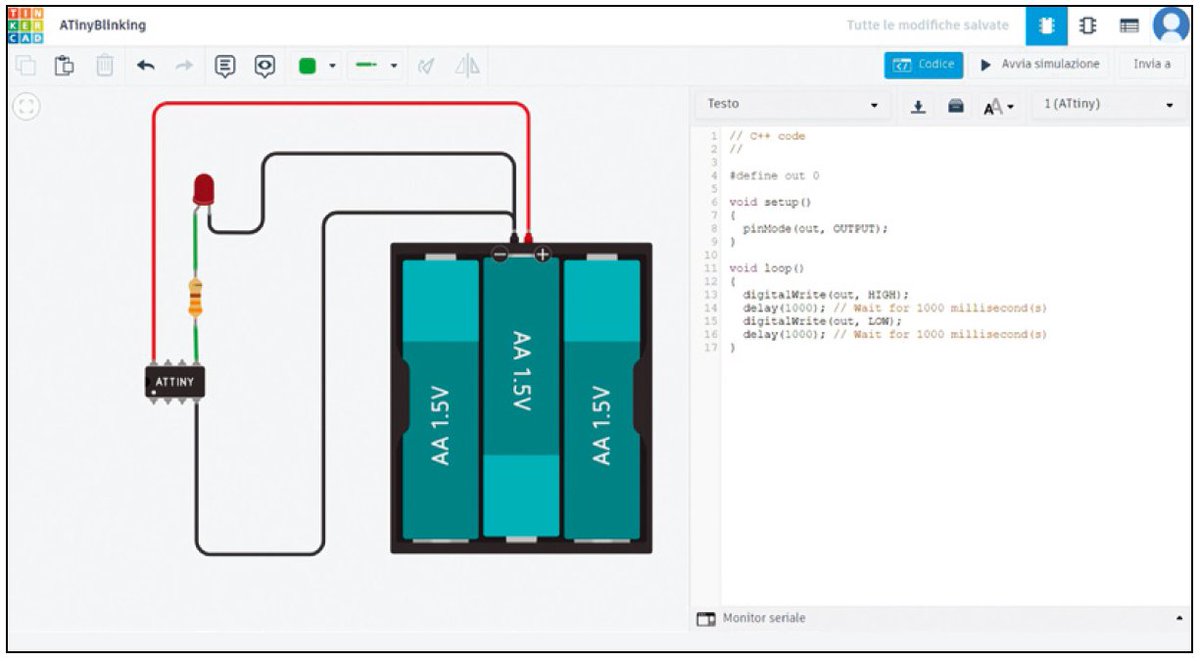
Task: Open the Testo code mode dropdown
Action: [794, 104]
